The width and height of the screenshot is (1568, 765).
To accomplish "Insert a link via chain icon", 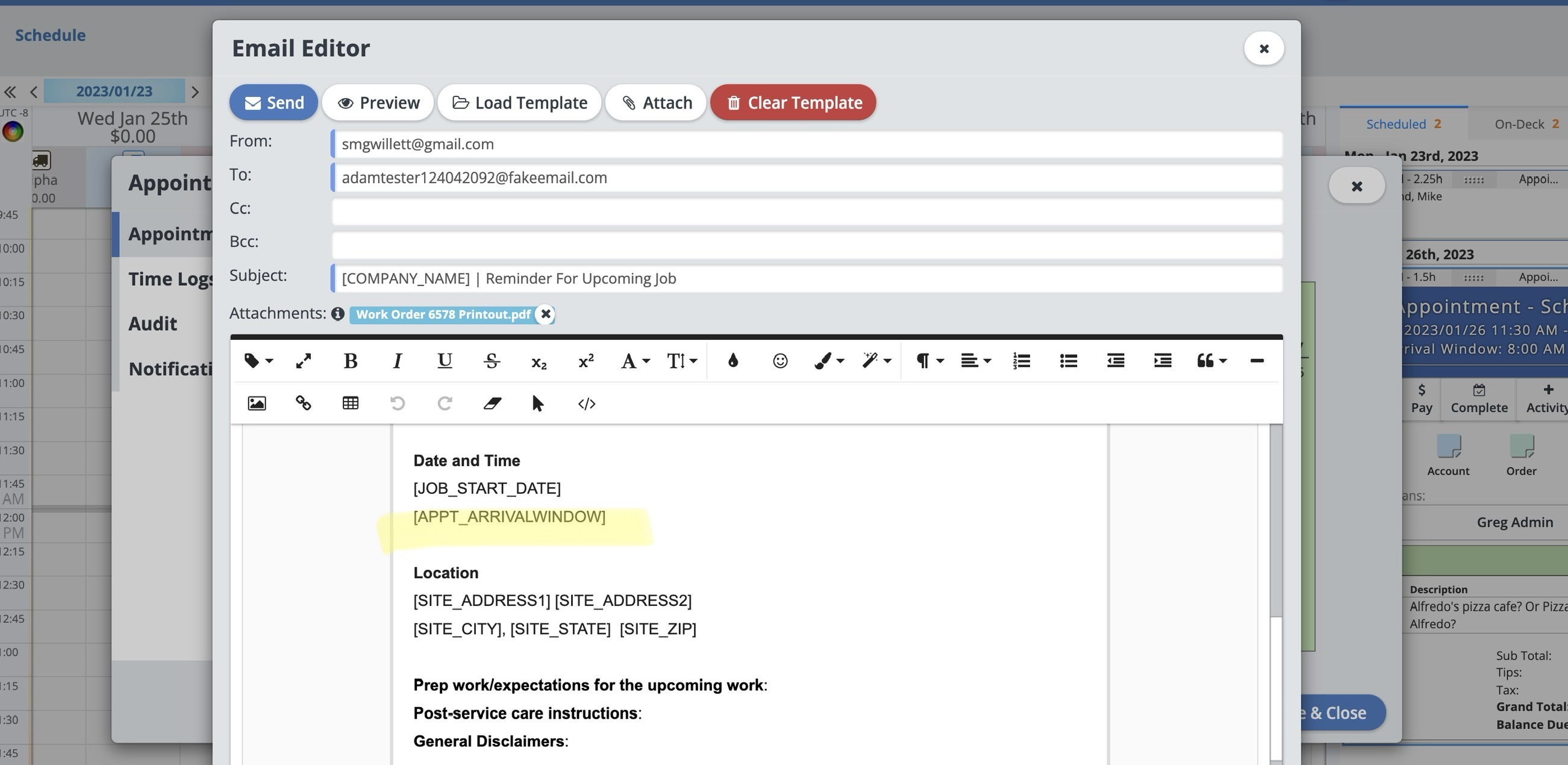I will pyautogui.click(x=303, y=404).
